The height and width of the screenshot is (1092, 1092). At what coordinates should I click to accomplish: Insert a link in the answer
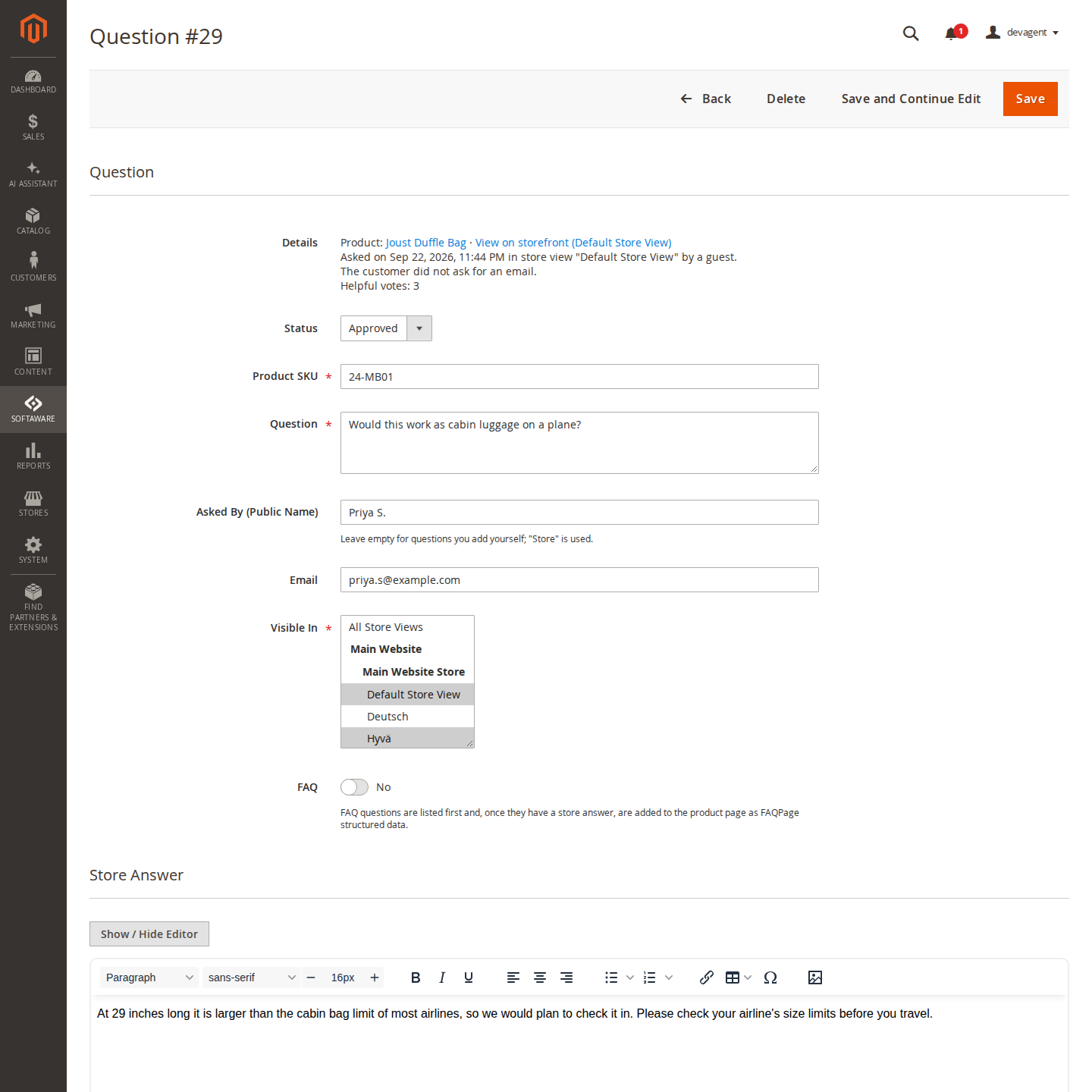[x=707, y=977]
